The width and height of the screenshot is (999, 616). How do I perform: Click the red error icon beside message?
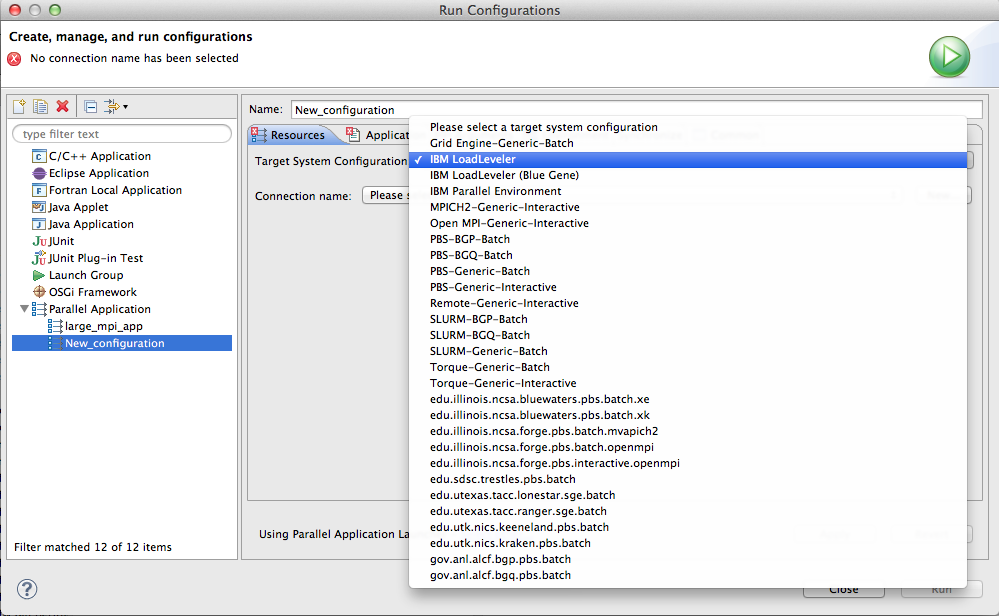coord(14,59)
